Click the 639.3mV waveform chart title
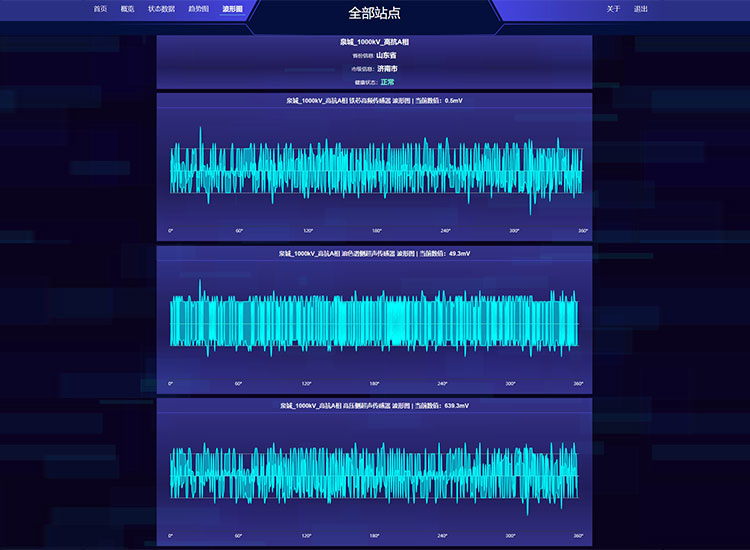Screen dimensions: 750x550 [374, 406]
